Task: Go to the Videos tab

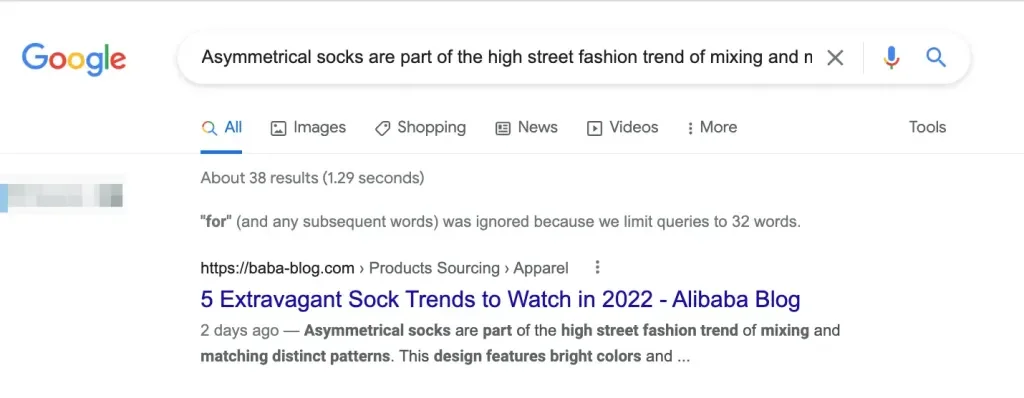Action: coord(622,127)
